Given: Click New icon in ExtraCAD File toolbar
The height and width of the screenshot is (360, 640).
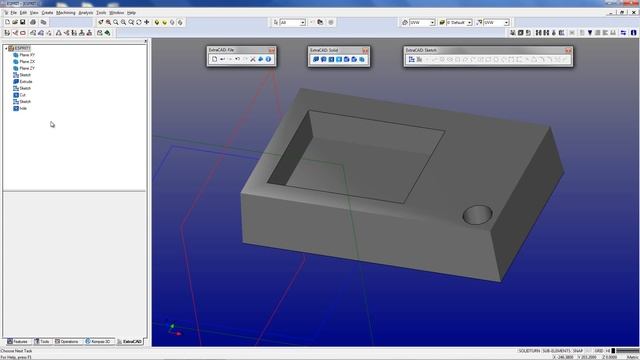Looking at the screenshot, I should point(214,59).
